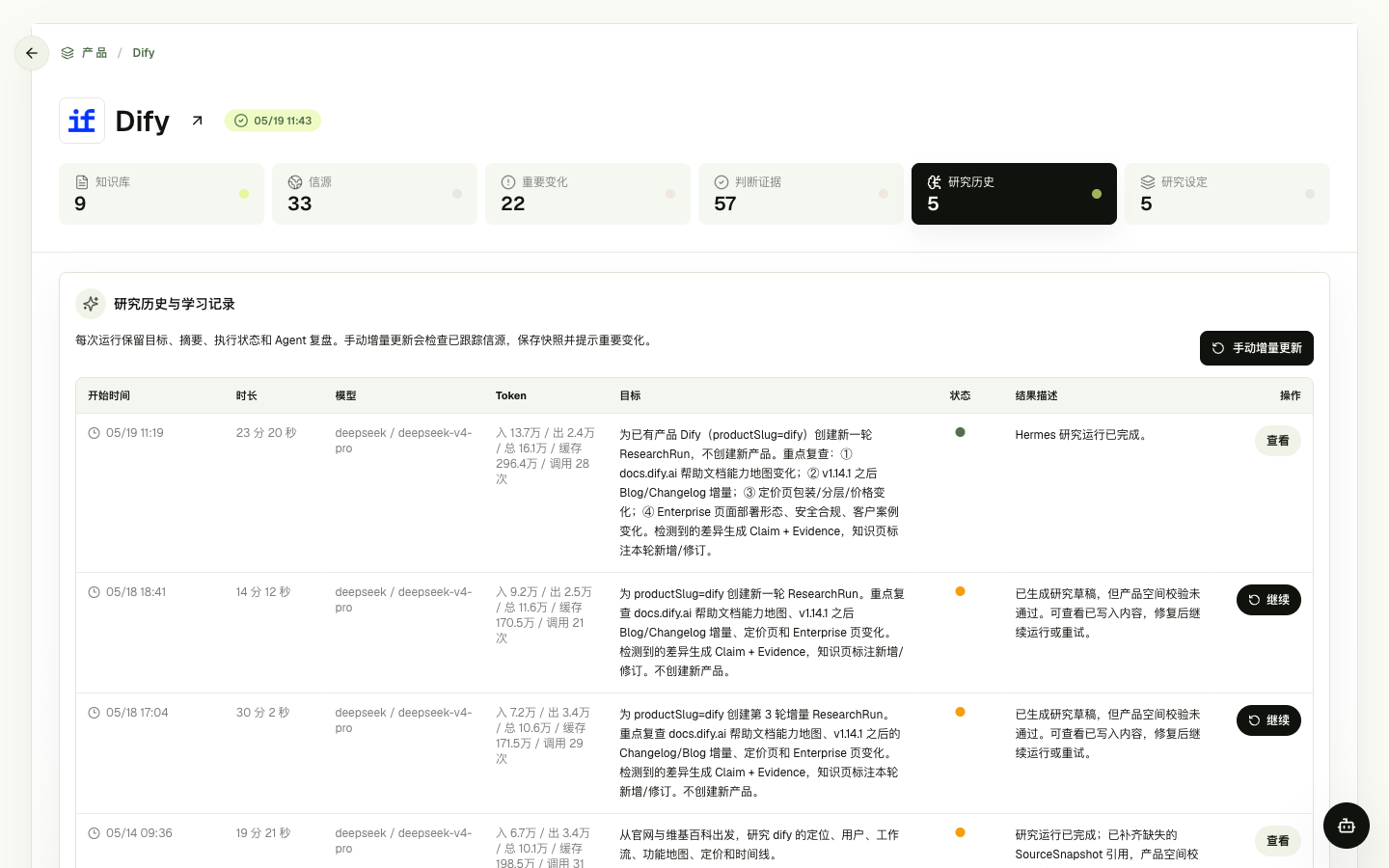Click the sparkle icon beside 研究历史与学习记录
The height and width of the screenshot is (868, 1389).
(x=91, y=304)
